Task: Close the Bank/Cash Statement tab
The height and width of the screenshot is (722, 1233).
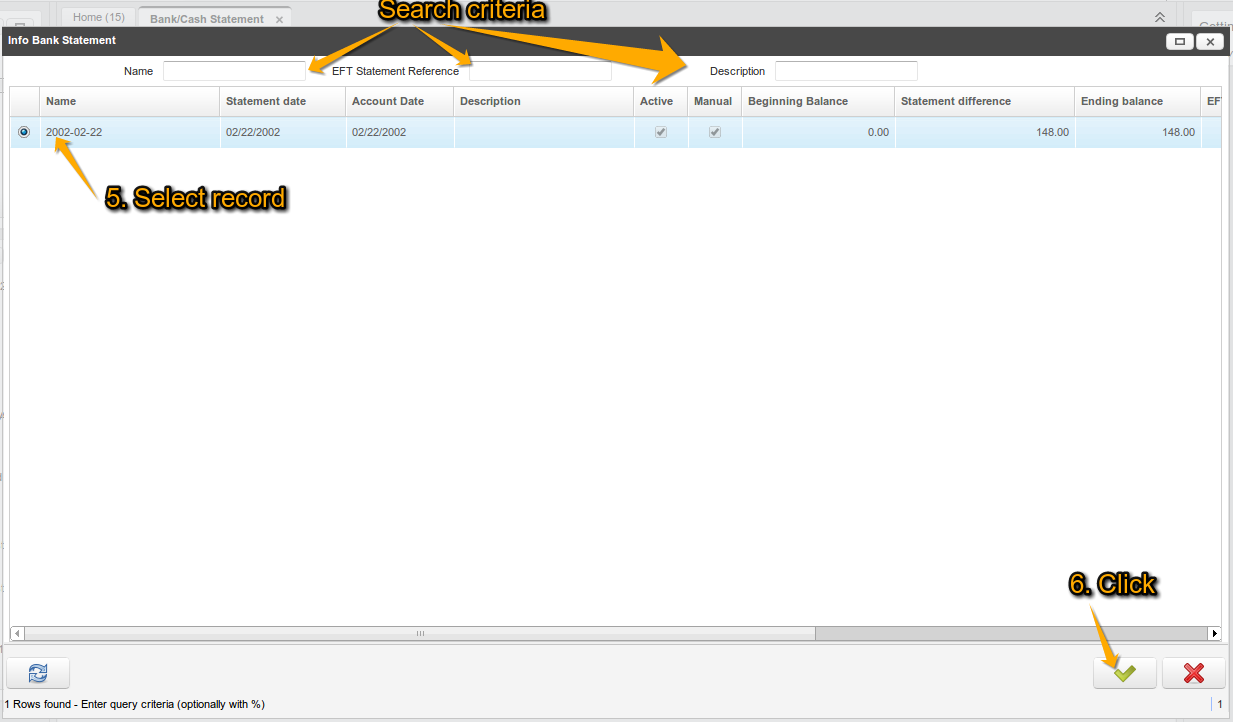Action: click(x=279, y=19)
